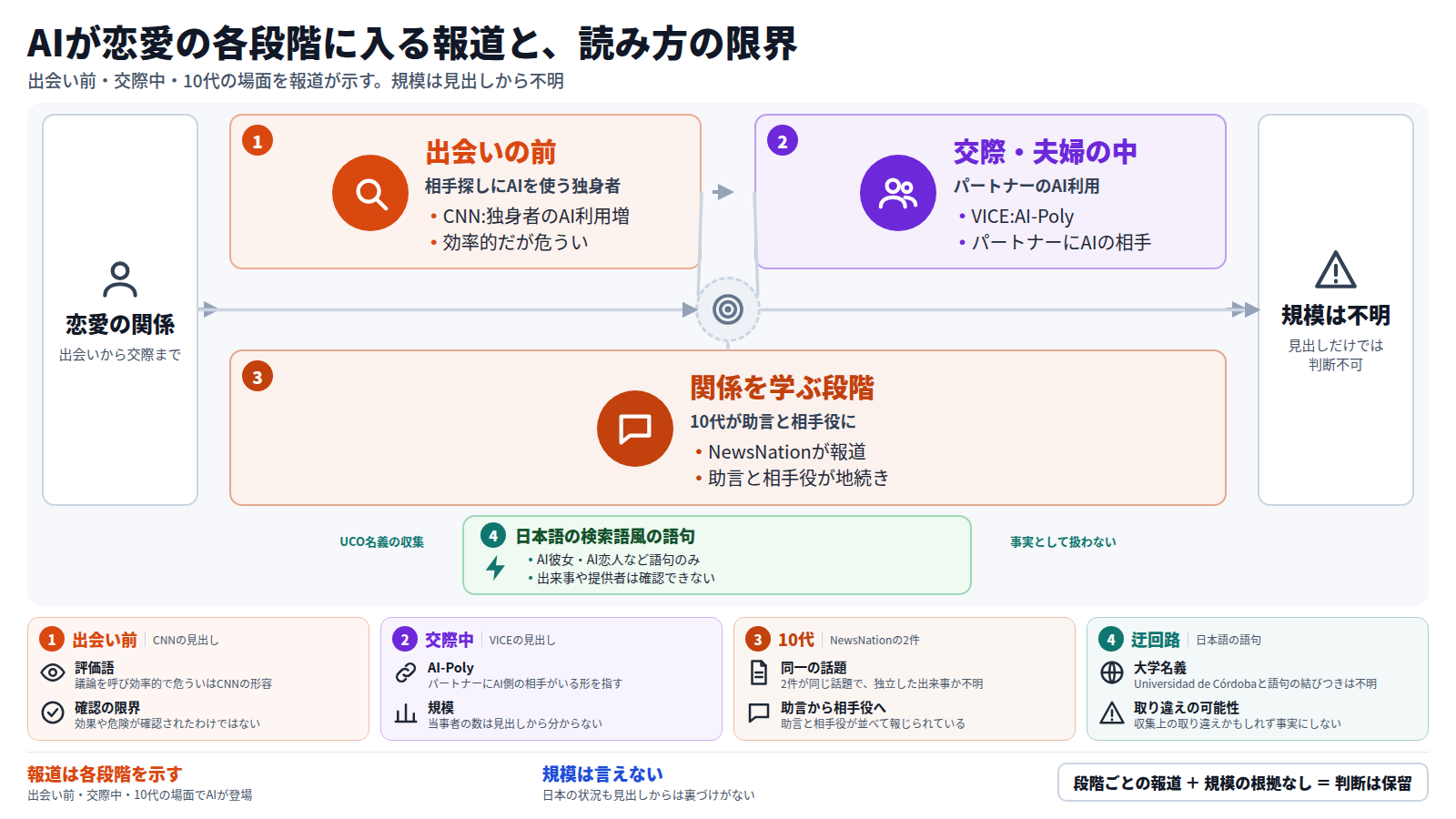This screenshot has width=1456, height=819.
Task: Click the 出会い前 title in the bottom card
Action: pyautogui.click(x=105, y=640)
